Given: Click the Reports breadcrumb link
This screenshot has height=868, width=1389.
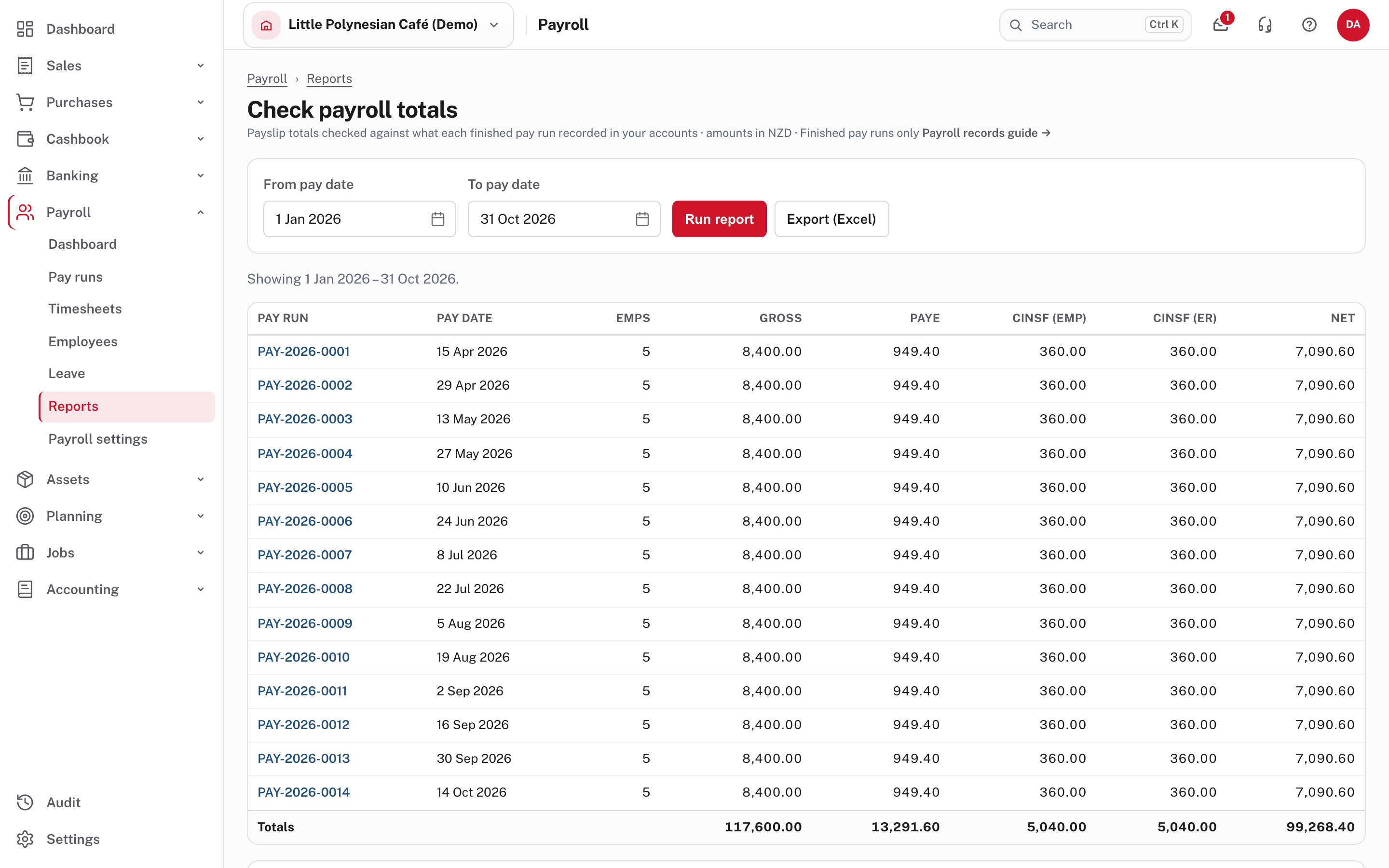Looking at the screenshot, I should point(329,79).
